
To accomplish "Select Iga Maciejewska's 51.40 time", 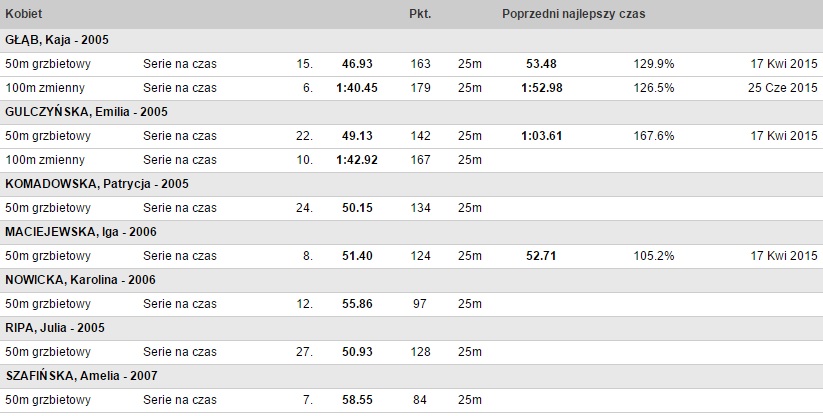I will [357, 256].
